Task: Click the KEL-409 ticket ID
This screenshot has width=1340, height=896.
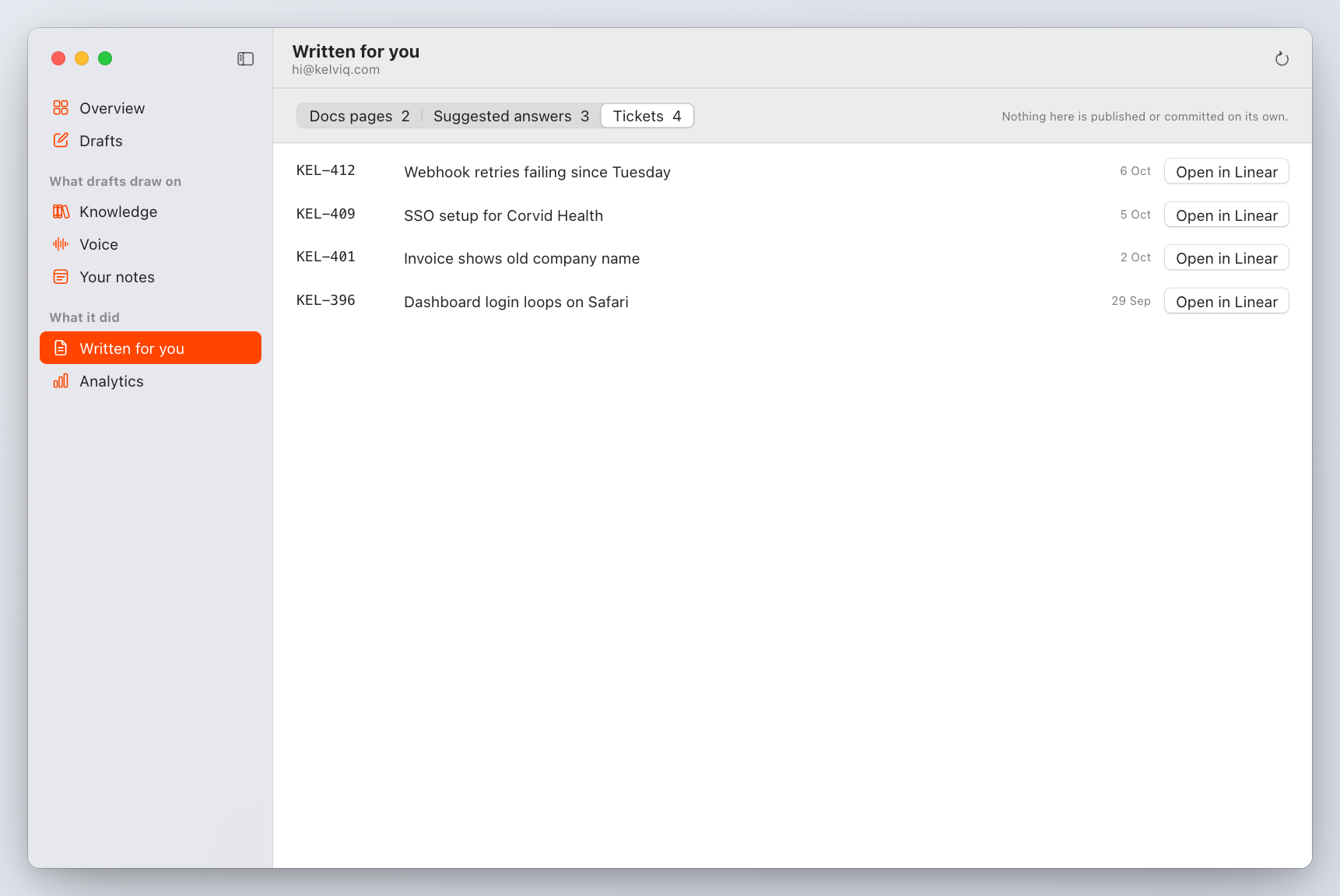Action: click(325, 214)
